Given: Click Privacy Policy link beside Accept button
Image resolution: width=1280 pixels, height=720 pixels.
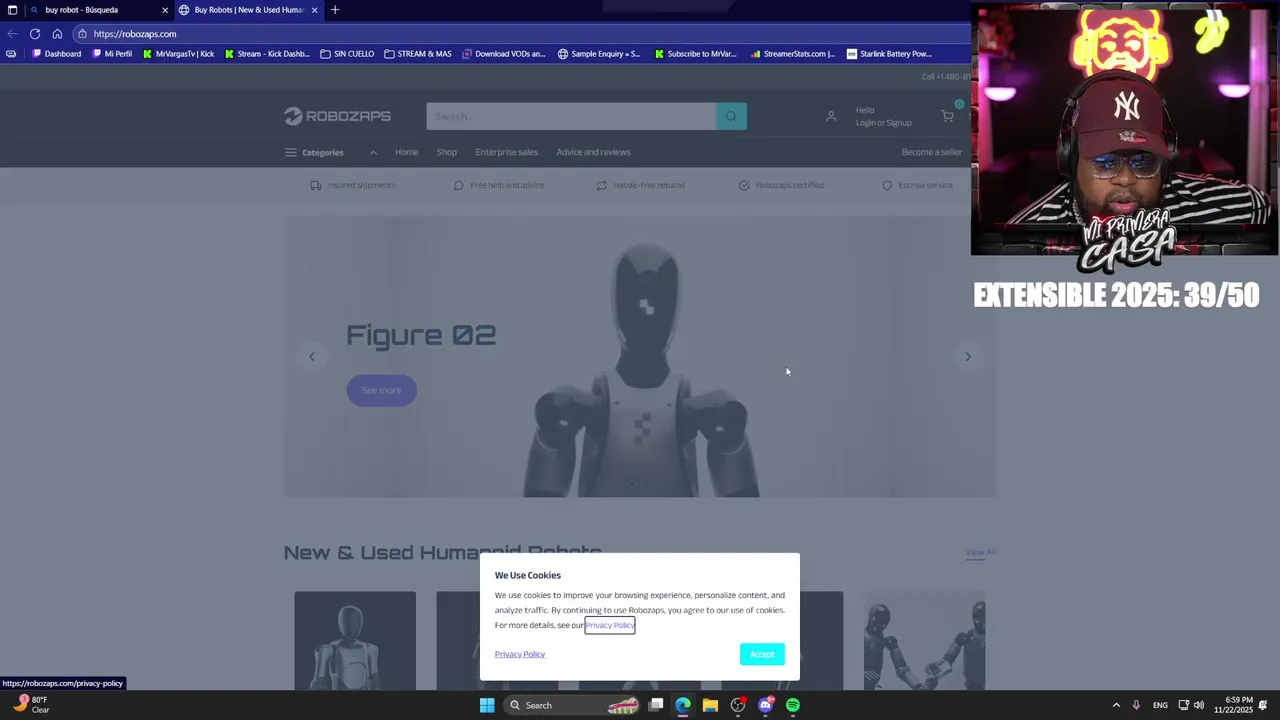Looking at the screenshot, I should pyautogui.click(x=520, y=654).
